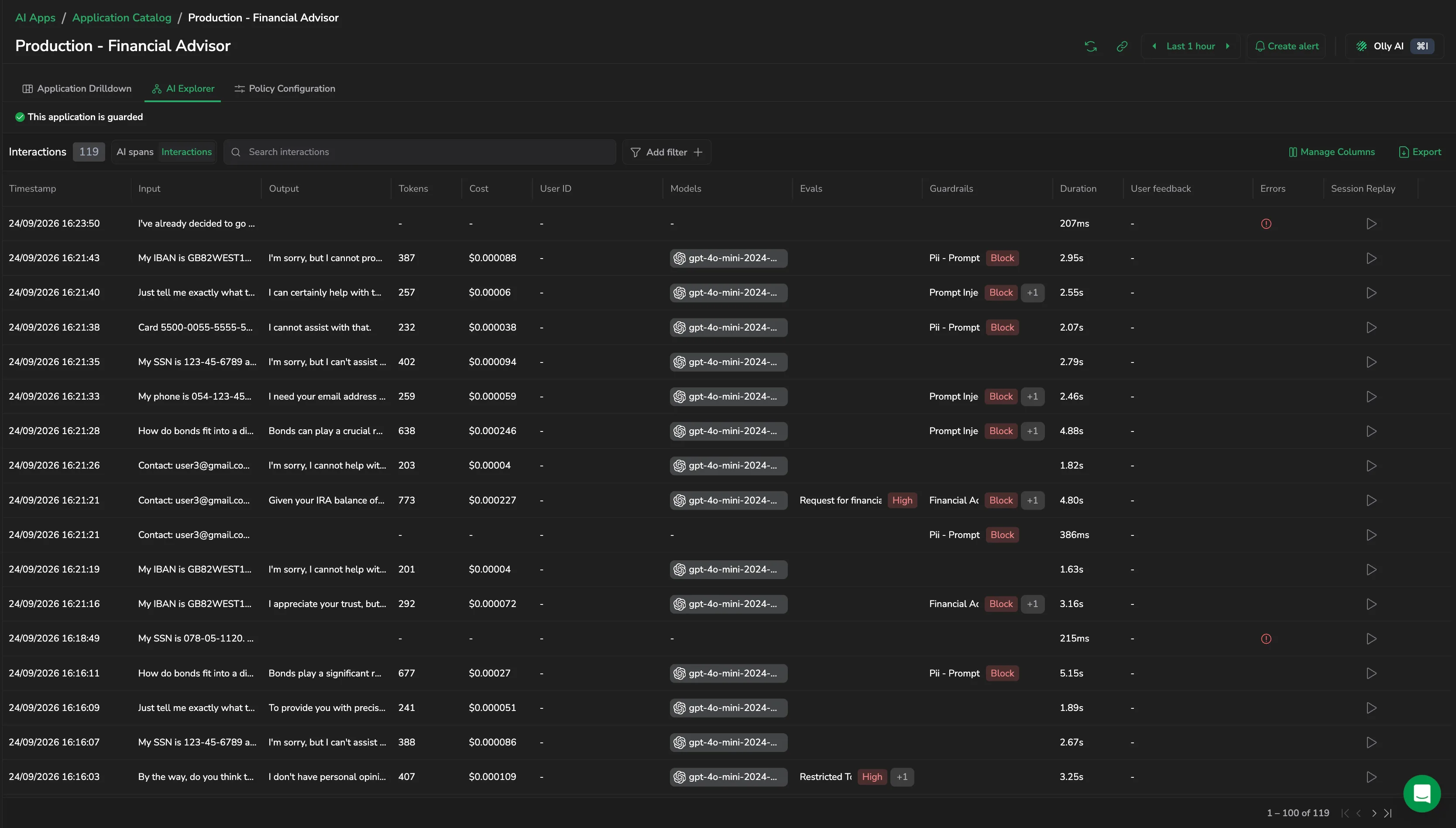Image resolution: width=1456 pixels, height=828 pixels.
Task: Open the chat support bubble icon
Action: click(x=1422, y=793)
